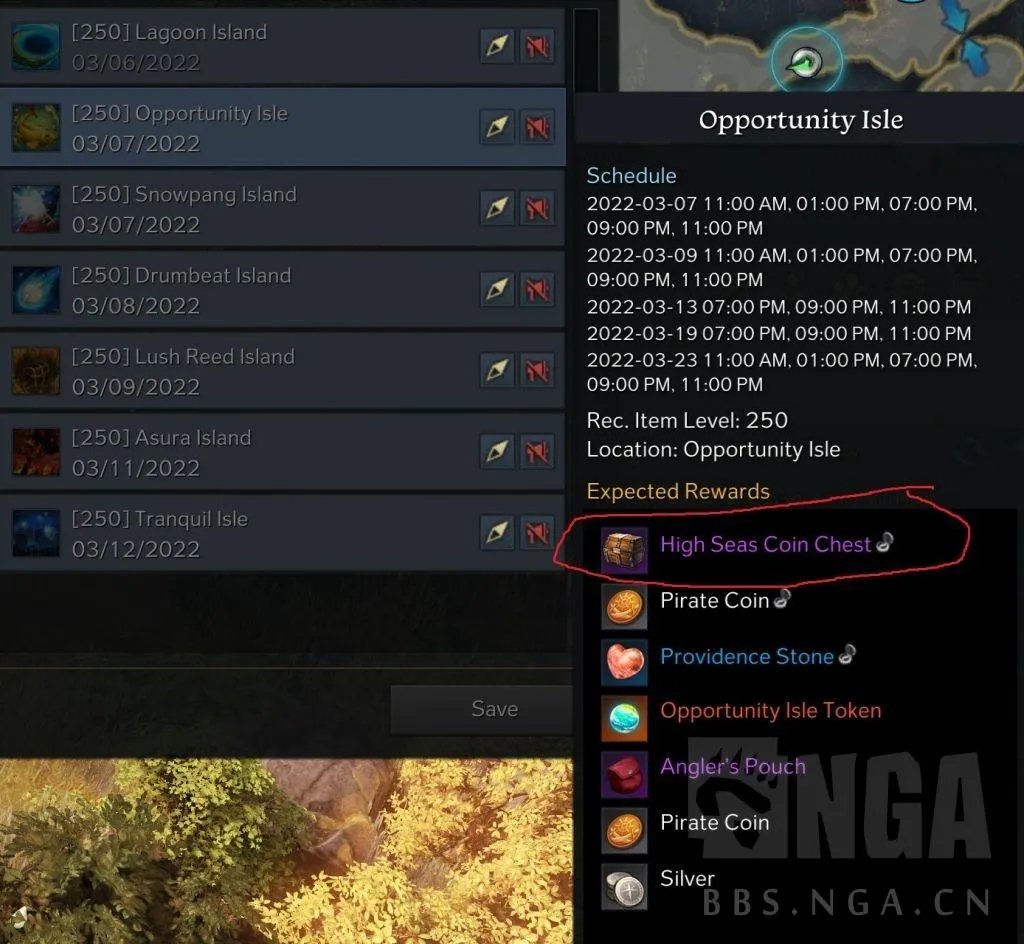Toggle alarm mute for Lush Reed Island
This screenshot has height=944, width=1024.
pyautogui.click(x=537, y=370)
